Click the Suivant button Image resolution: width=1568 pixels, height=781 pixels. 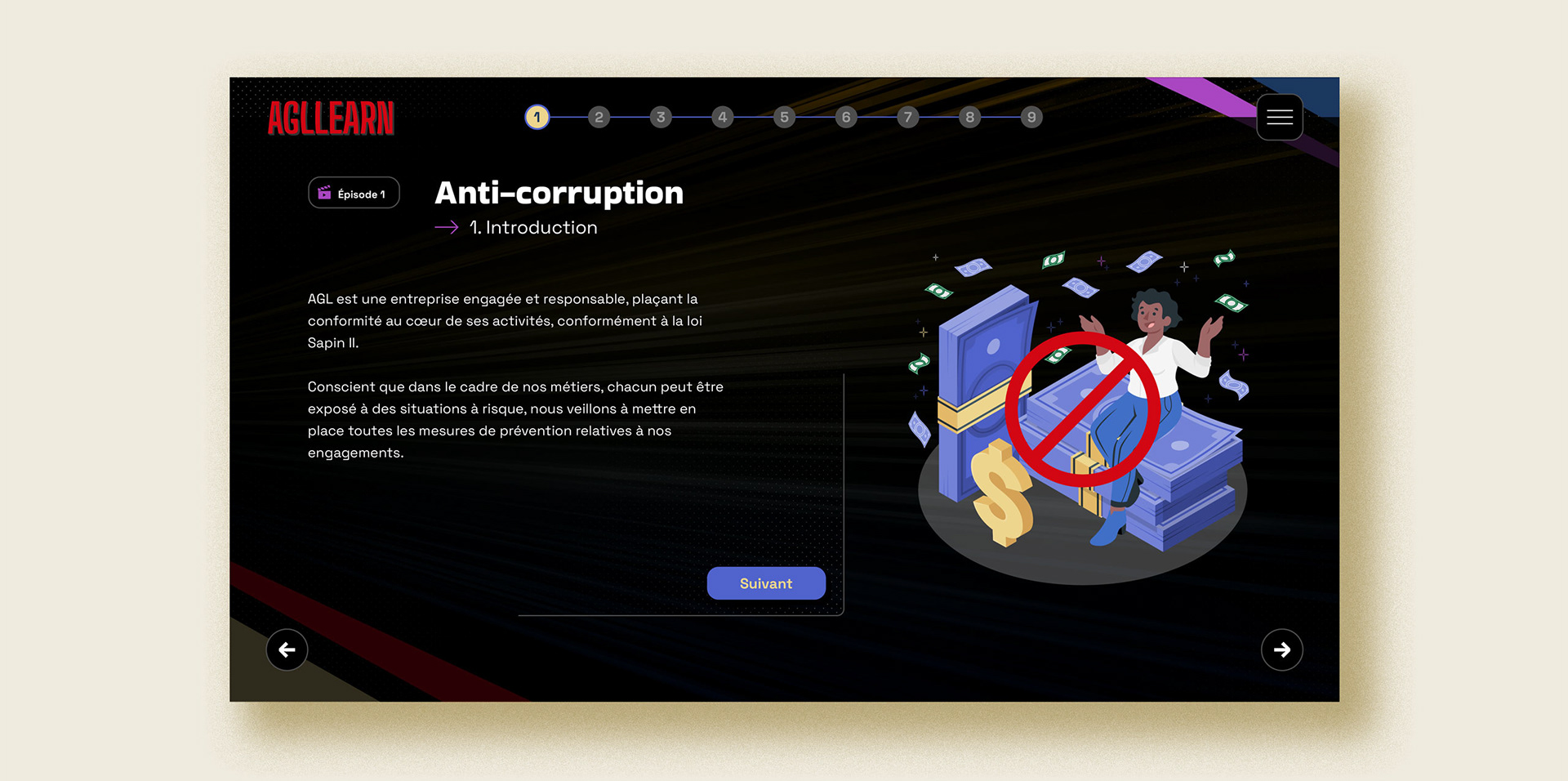click(766, 583)
